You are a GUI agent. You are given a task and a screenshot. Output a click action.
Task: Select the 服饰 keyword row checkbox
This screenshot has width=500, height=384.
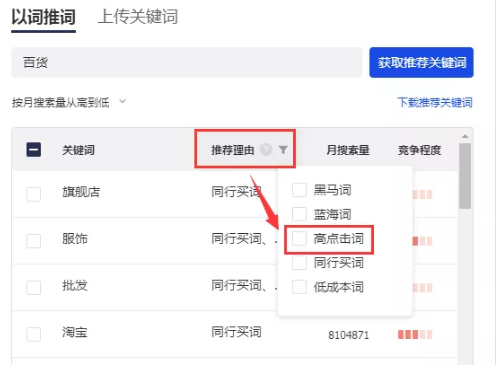tap(34, 241)
